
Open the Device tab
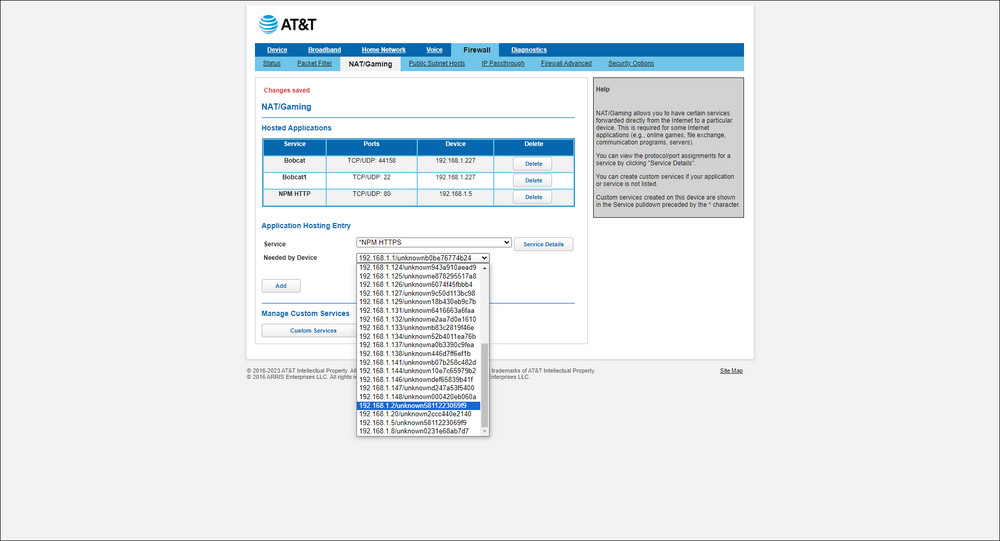point(277,50)
